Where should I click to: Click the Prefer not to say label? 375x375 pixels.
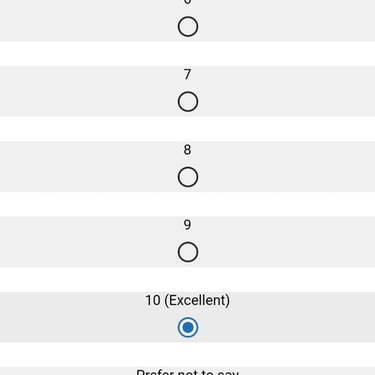pyautogui.click(x=187, y=372)
